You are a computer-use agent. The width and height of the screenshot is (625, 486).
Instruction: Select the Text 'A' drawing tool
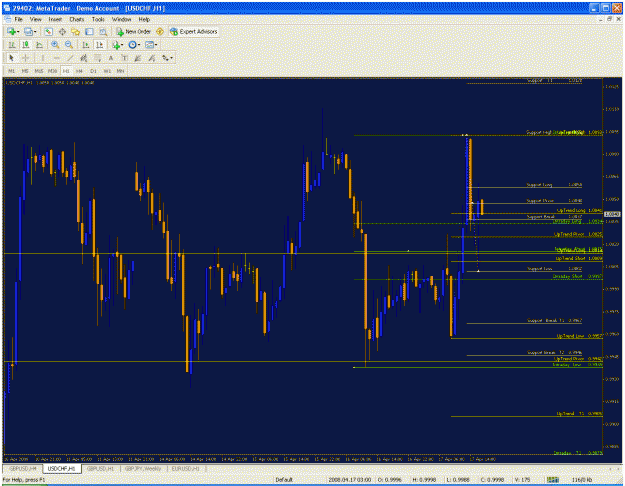coord(111,58)
